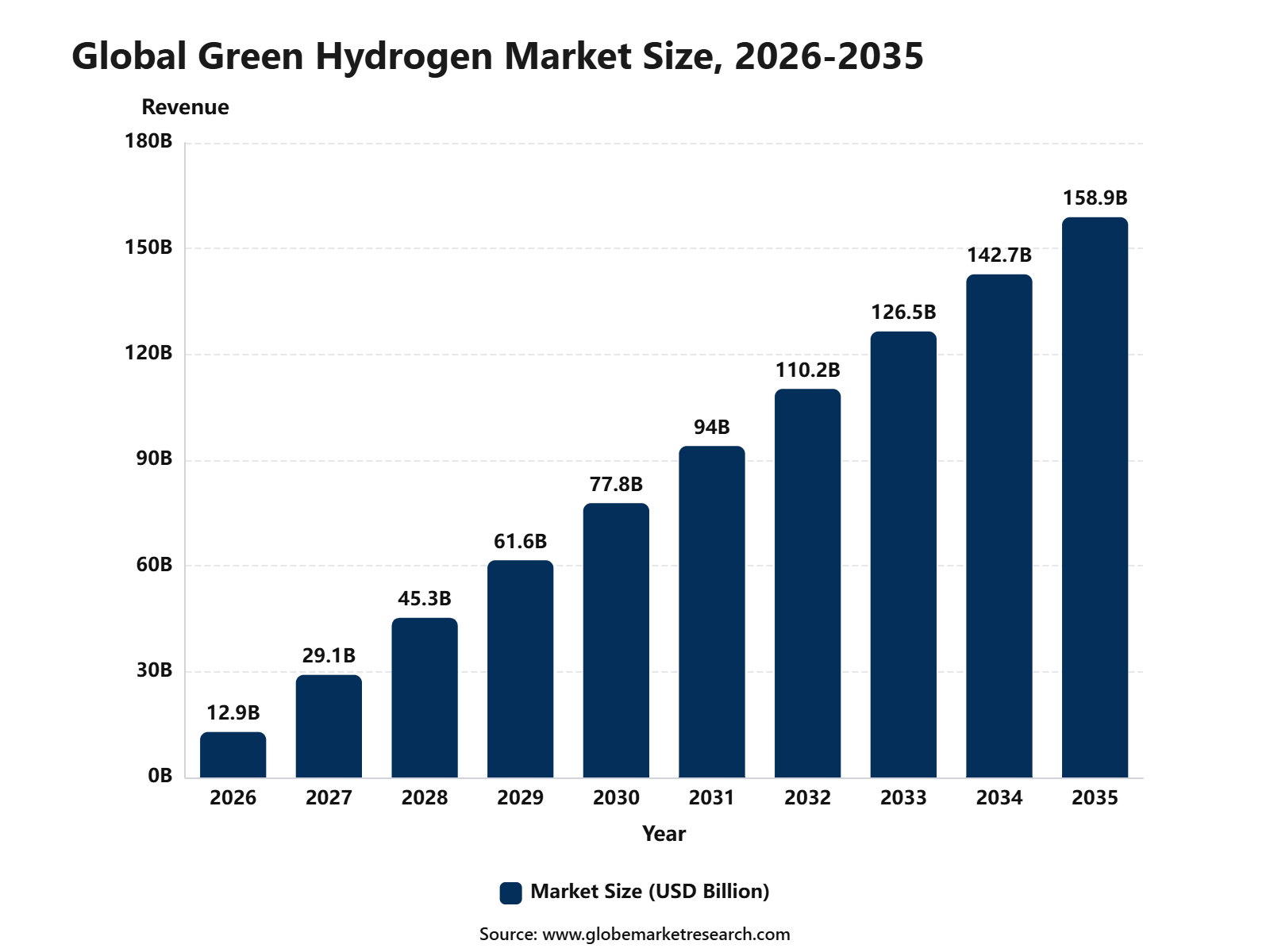This screenshot has height=952, width=1270.
Task: Click the 2033 x-axis year label
Action: click(x=903, y=798)
